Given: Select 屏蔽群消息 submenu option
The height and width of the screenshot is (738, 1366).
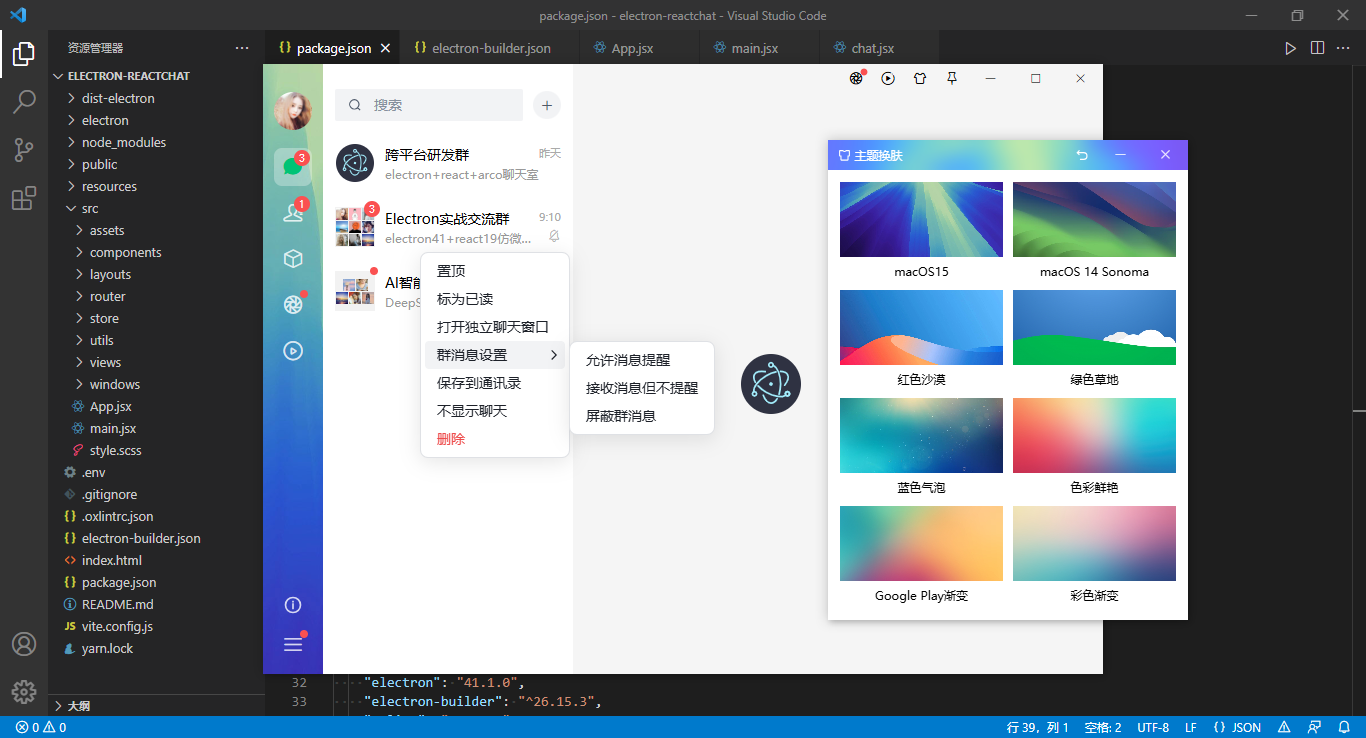Looking at the screenshot, I should click(x=642, y=416).
